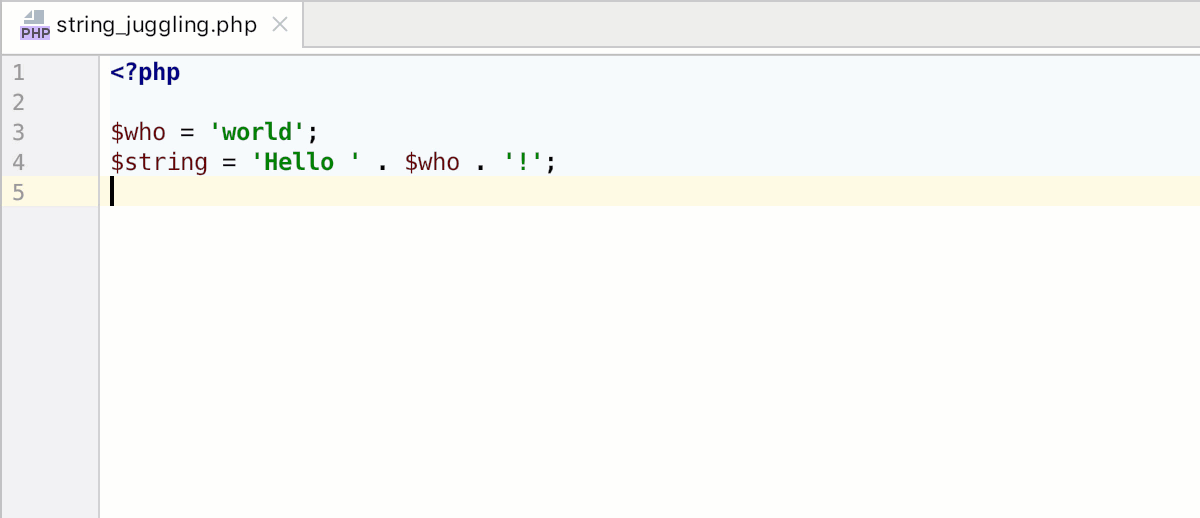The height and width of the screenshot is (518, 1200).
Task: Click the semicolon ending line 4
Action: pyautogui.click(x=550, y=162)
